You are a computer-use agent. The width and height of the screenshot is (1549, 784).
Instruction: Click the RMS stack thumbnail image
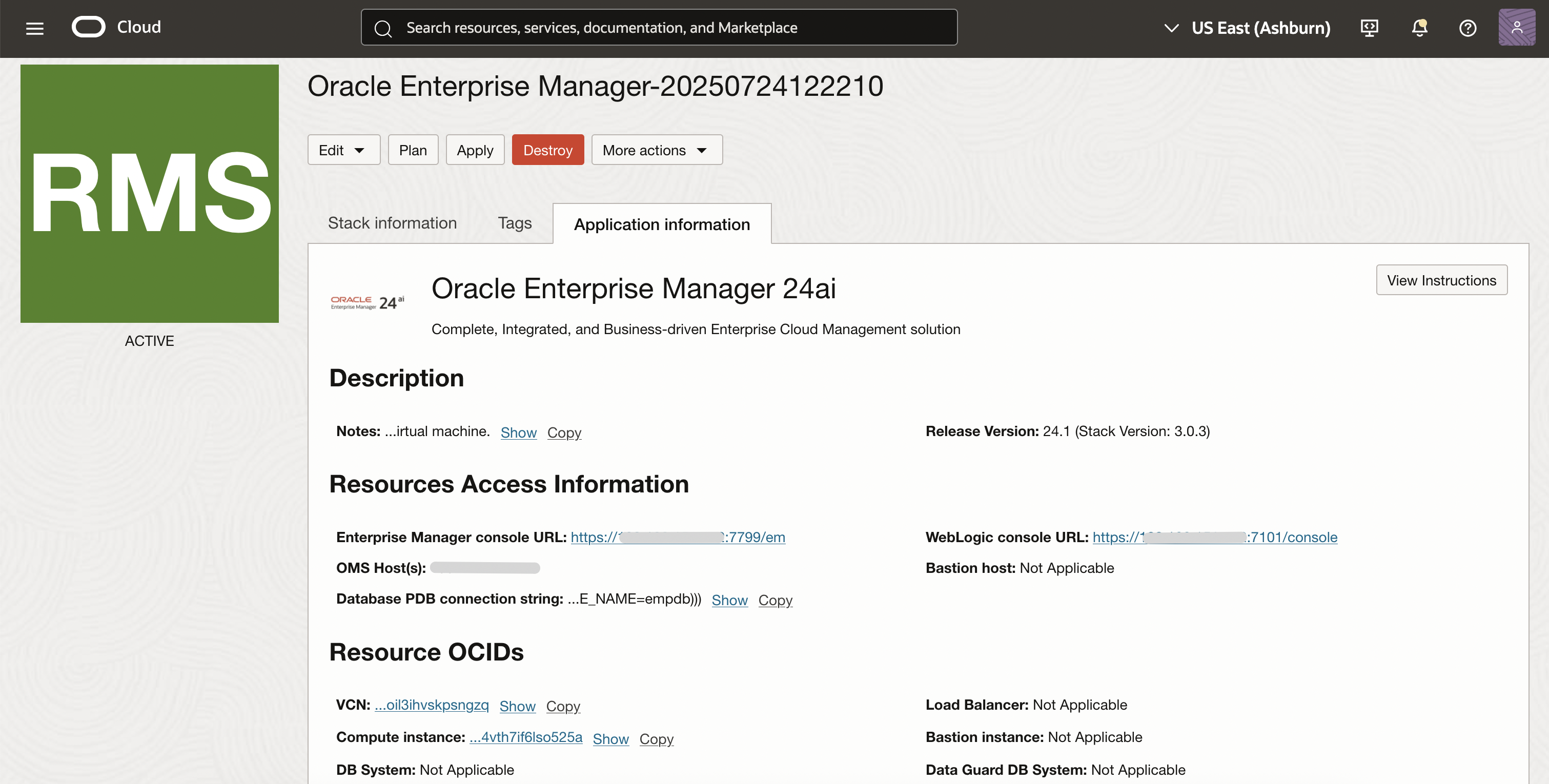point(150,194)
